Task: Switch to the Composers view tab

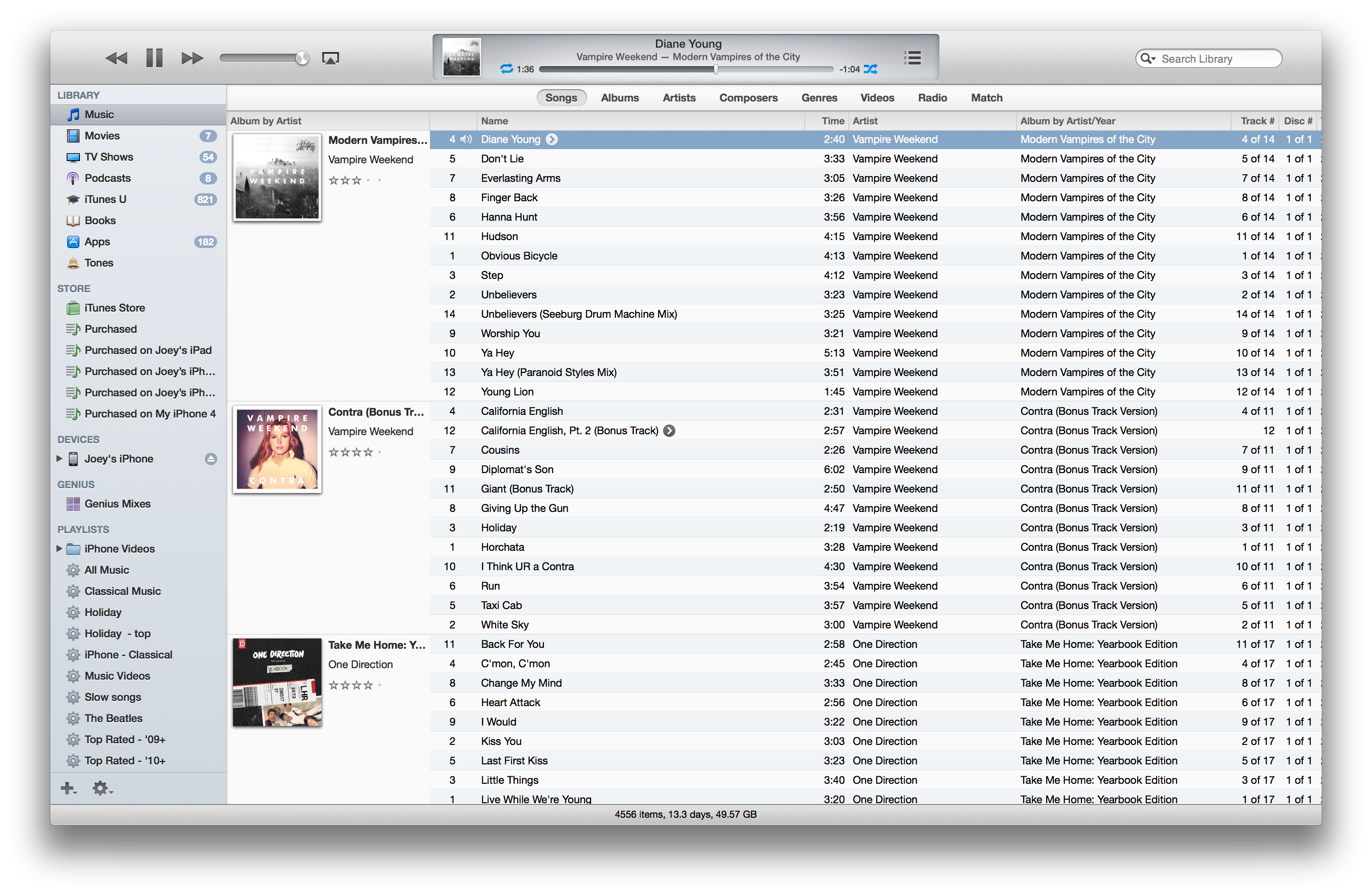Action: click(748, 98)
